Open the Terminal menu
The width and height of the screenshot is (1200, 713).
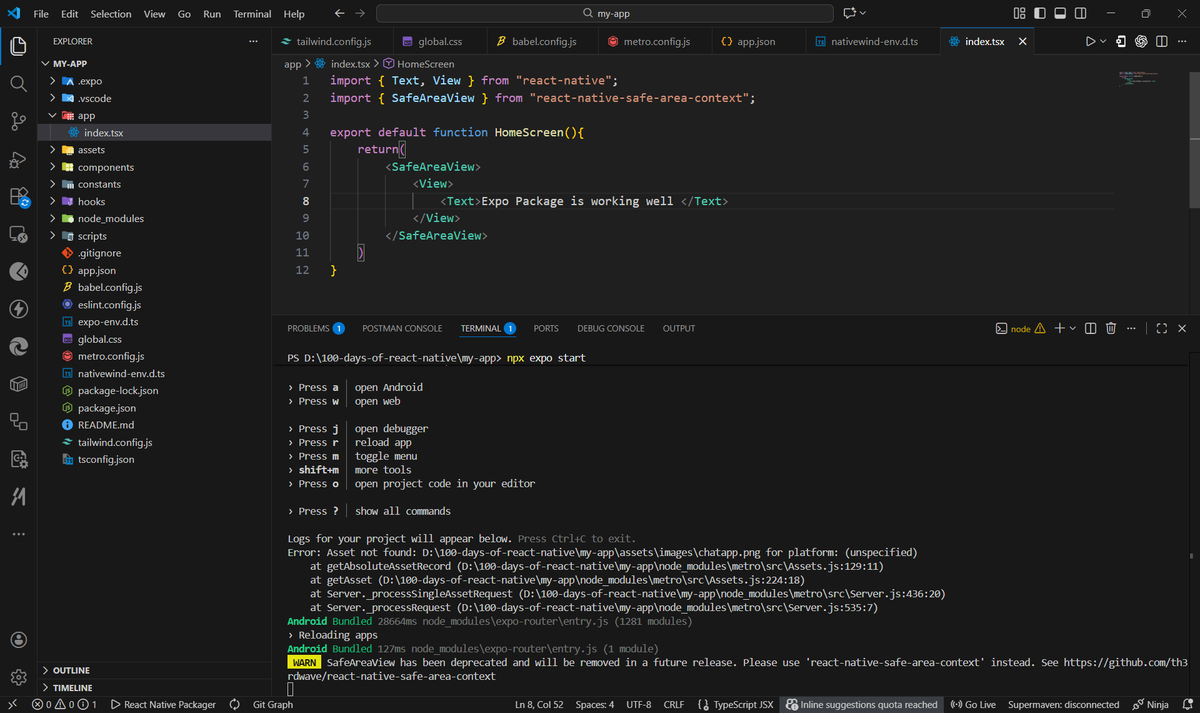pyautogui.click(x=251, y=13)
